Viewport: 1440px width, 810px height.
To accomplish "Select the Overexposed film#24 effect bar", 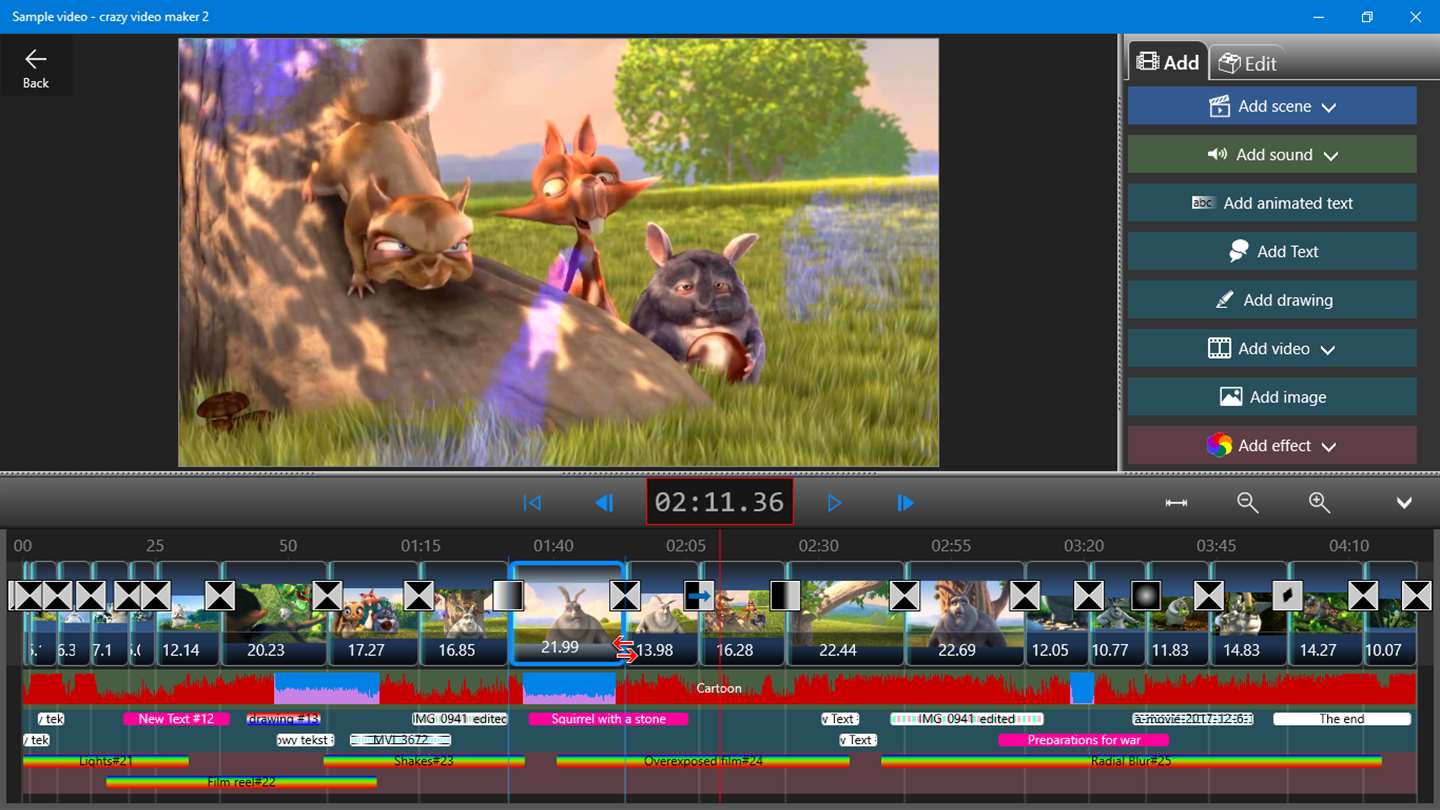I will tap(703, 762).
